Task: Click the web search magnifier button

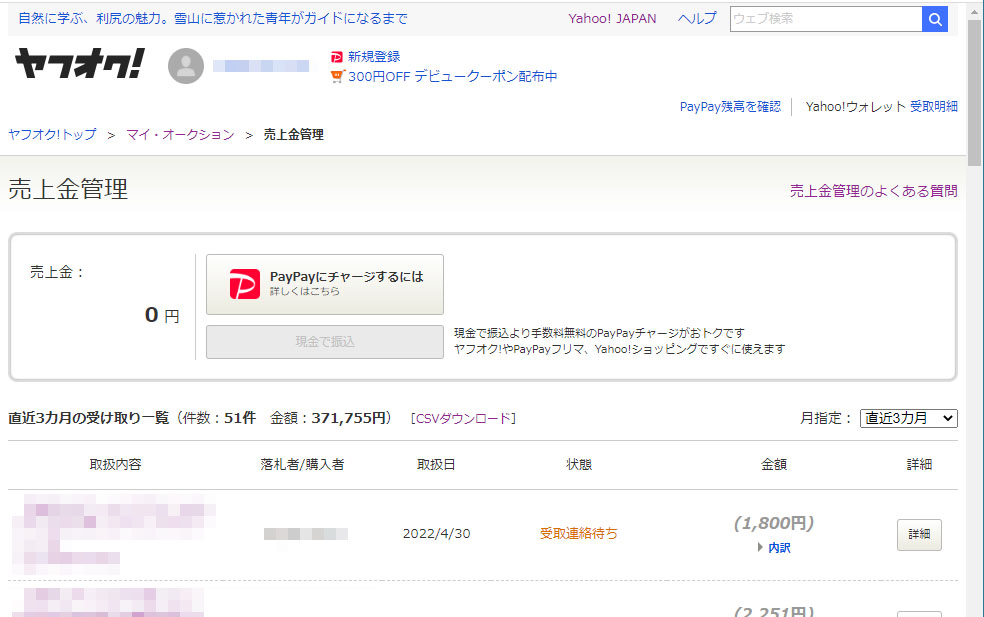Action: (x=934, y=19)
